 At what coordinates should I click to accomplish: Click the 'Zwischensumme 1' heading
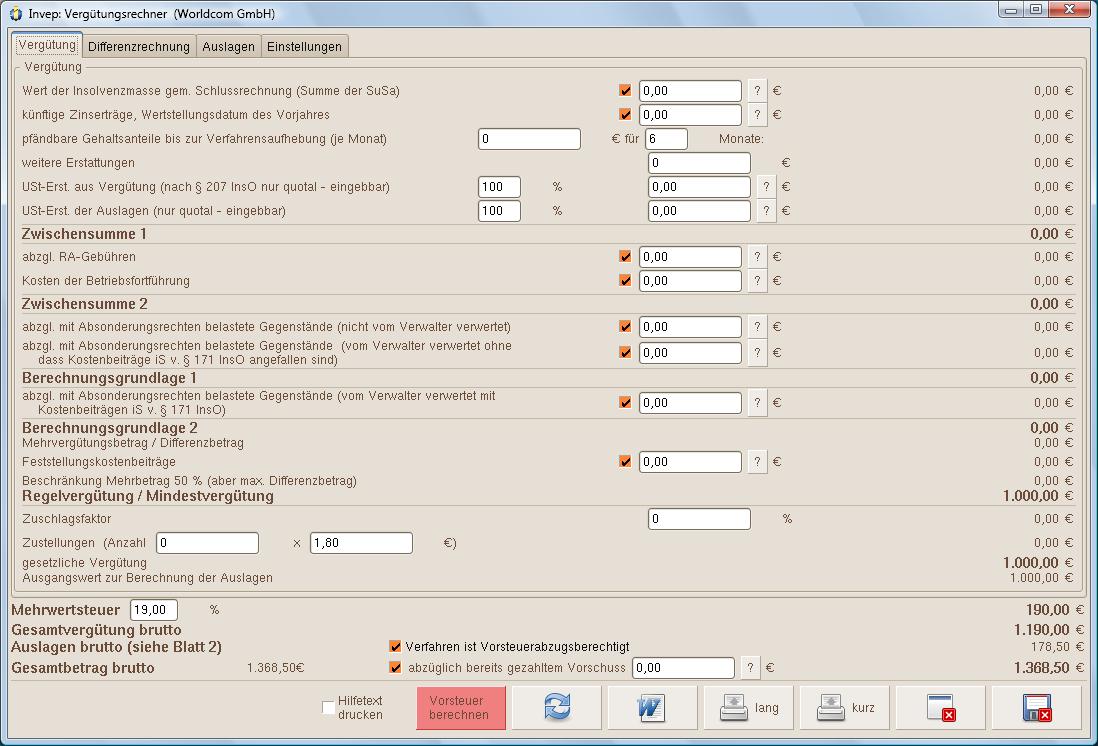click(84, 234)
